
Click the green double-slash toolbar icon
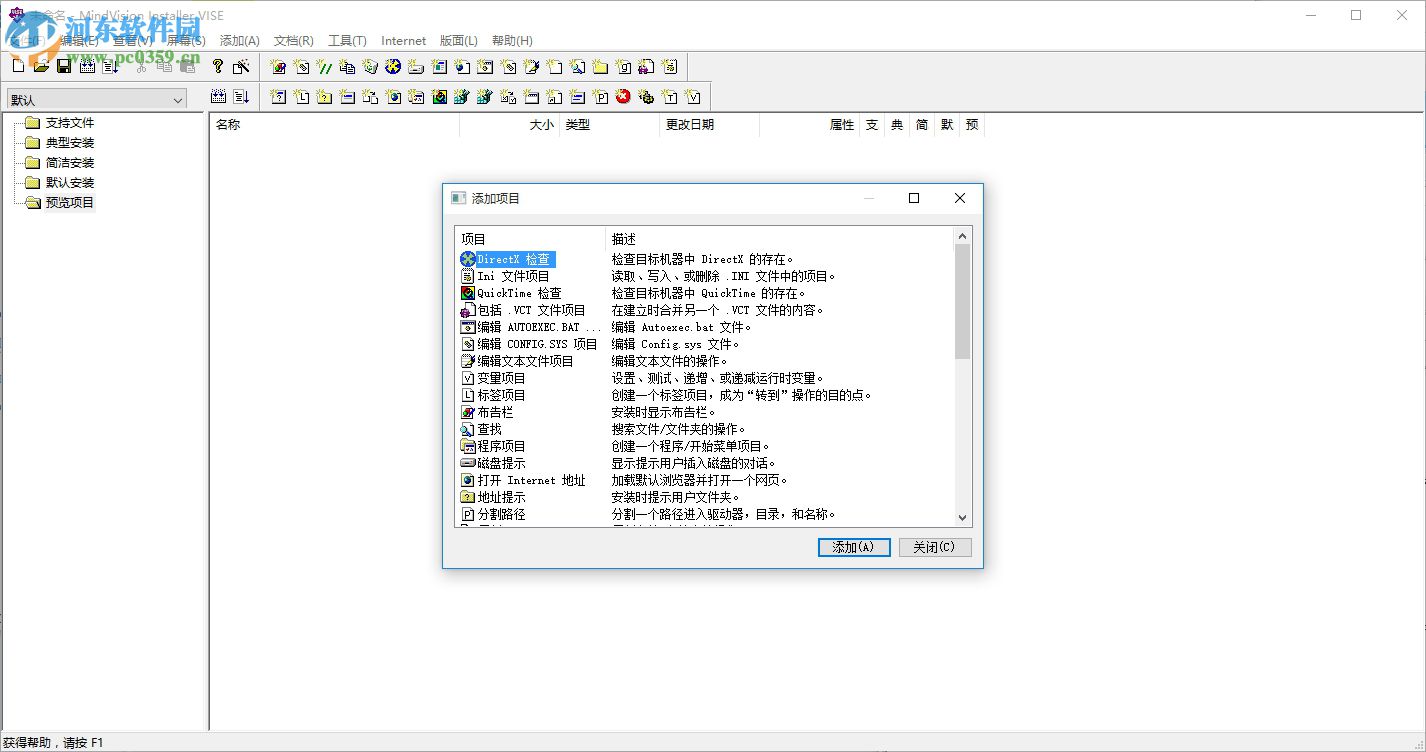(325, 67)
